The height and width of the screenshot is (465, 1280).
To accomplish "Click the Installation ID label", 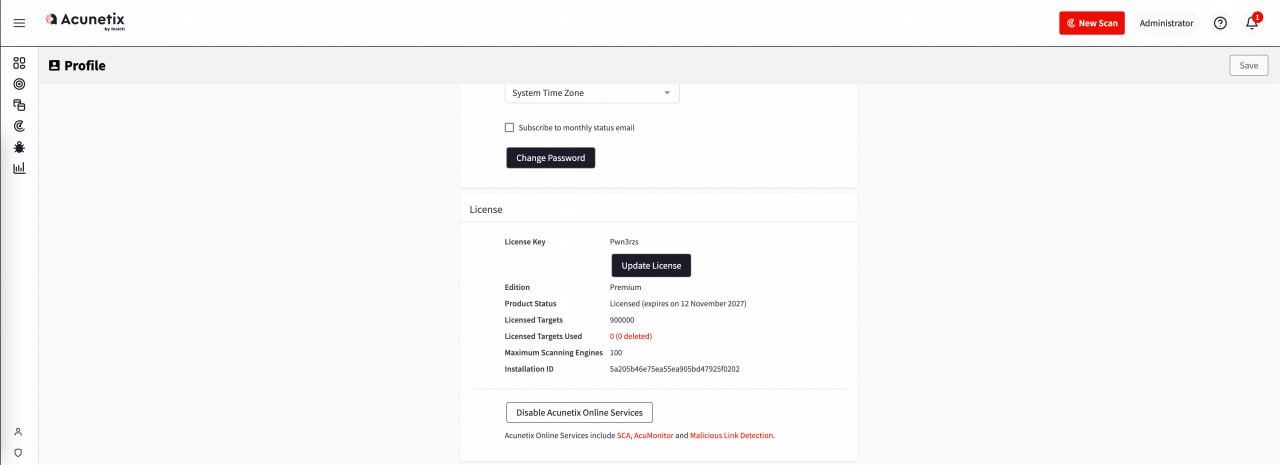I will (x=531, y=369).
